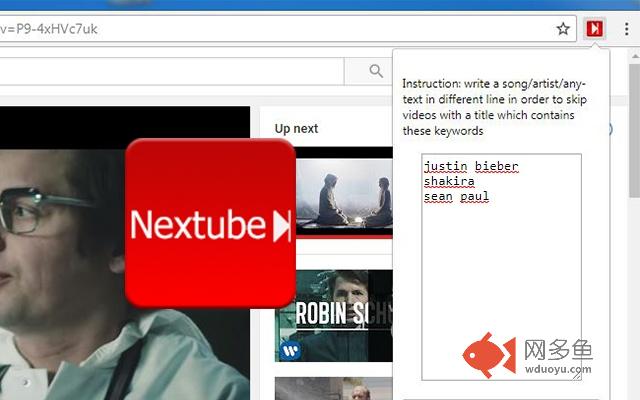Place cursor on "sean paul" line
The width and height of the screenshot is (640, 400).
pyautogui.click(x=455, y=196)
